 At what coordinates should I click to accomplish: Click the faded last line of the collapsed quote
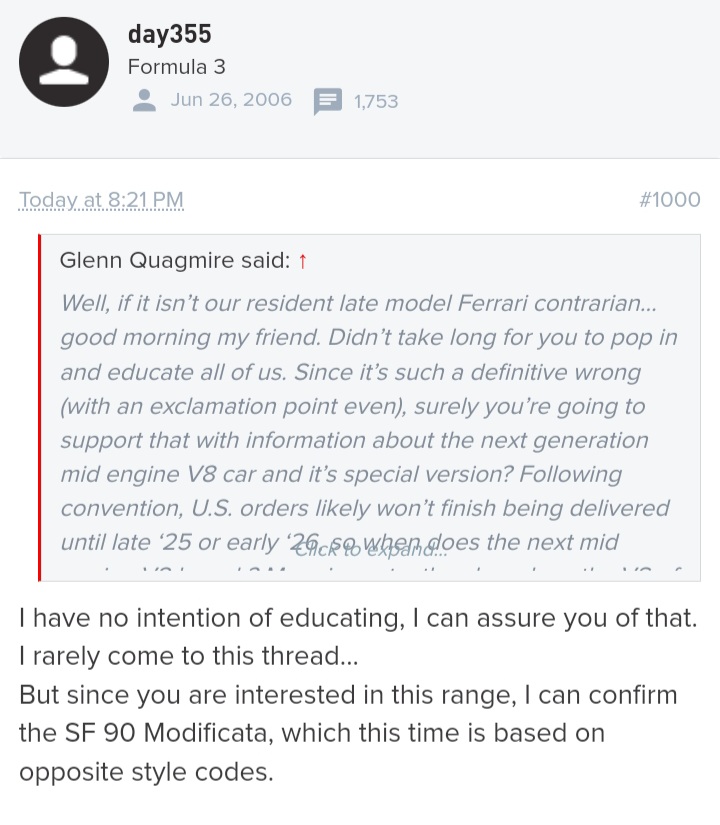pyautogui.click(x=371, y=571)
